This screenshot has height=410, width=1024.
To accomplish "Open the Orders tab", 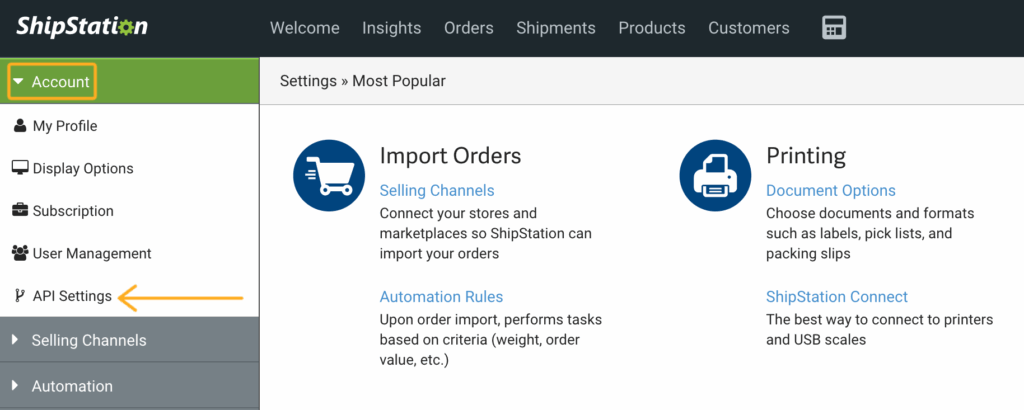I will 469,28.
